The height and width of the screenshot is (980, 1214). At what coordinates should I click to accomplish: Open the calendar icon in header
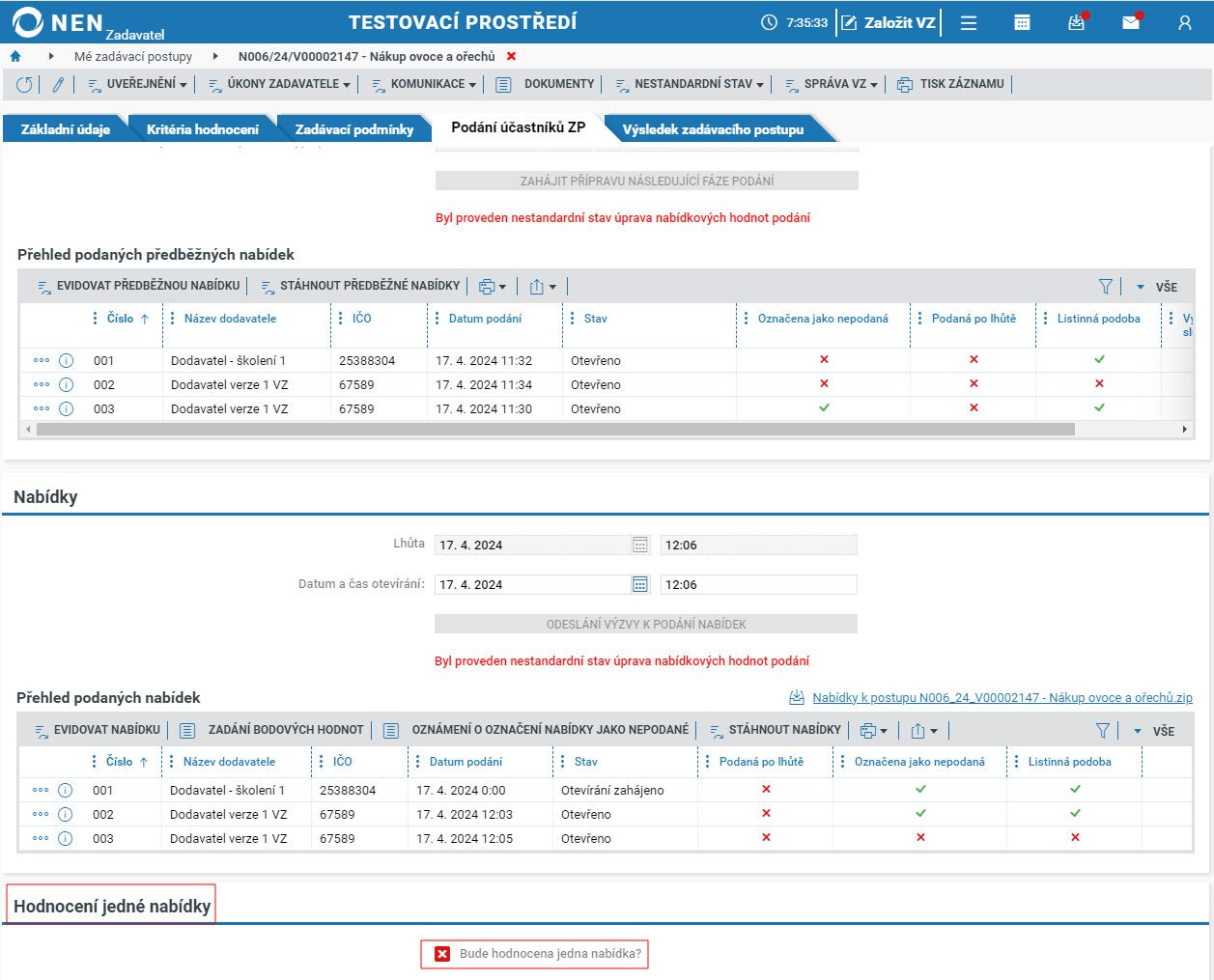1022,22
